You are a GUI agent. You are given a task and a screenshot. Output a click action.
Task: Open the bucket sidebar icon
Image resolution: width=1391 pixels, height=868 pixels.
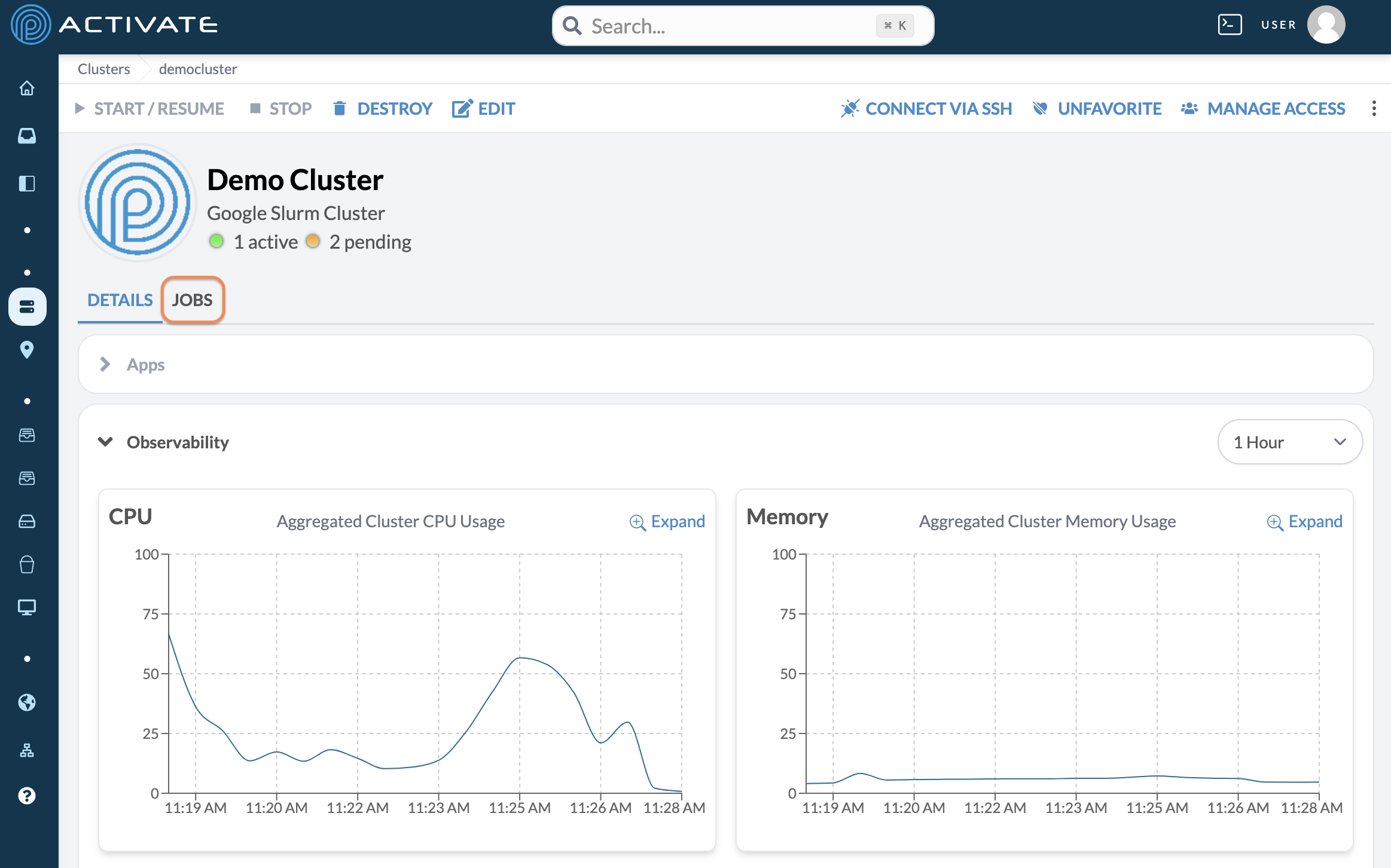coord(27,564)
